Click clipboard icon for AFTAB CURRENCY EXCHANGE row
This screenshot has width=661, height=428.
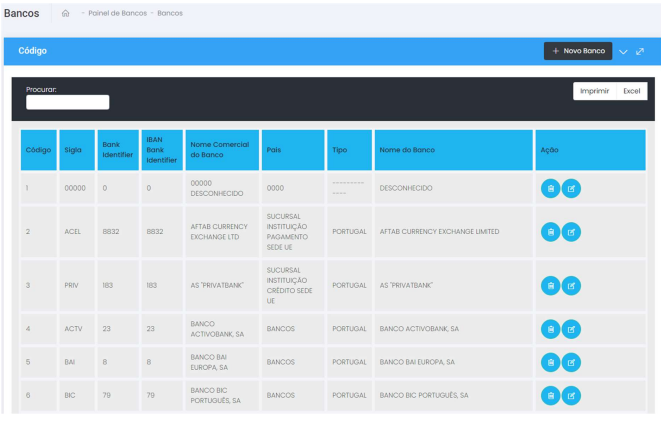[551, 232]
